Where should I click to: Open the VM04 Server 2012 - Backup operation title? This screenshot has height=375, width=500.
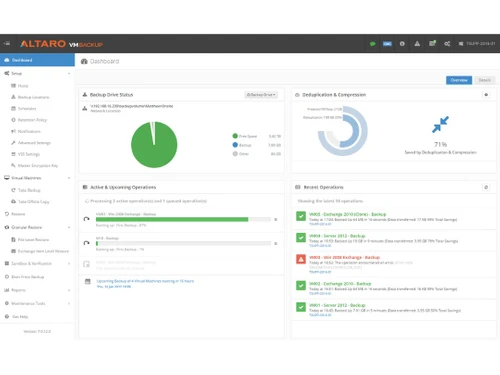(337, 236)
